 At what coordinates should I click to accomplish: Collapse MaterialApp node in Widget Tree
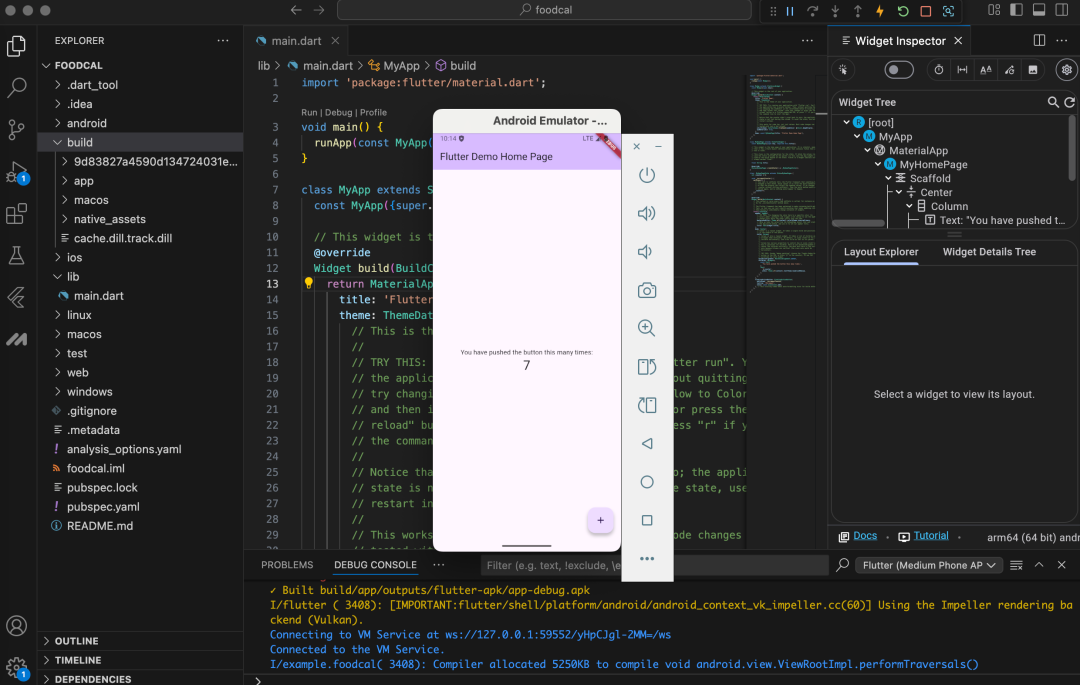(x=868, y=151)
